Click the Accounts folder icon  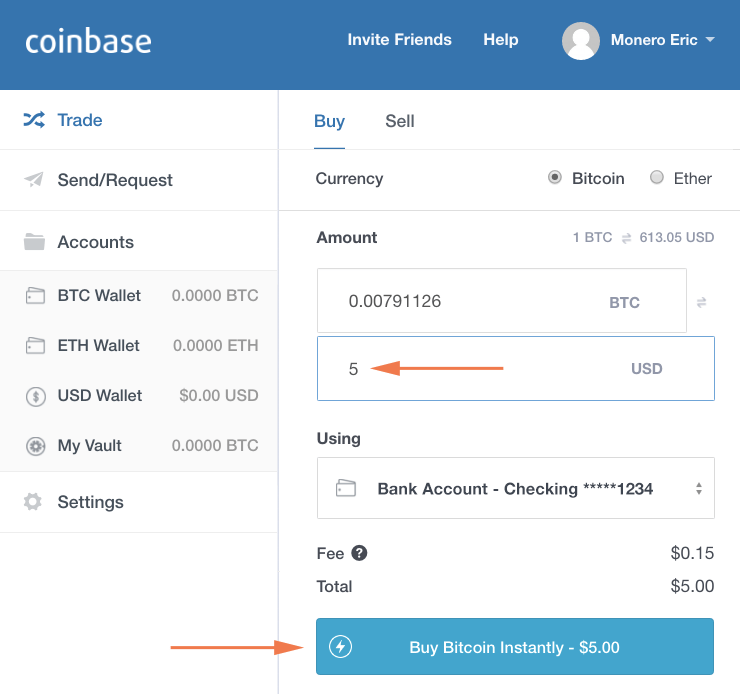pos(34,242)
